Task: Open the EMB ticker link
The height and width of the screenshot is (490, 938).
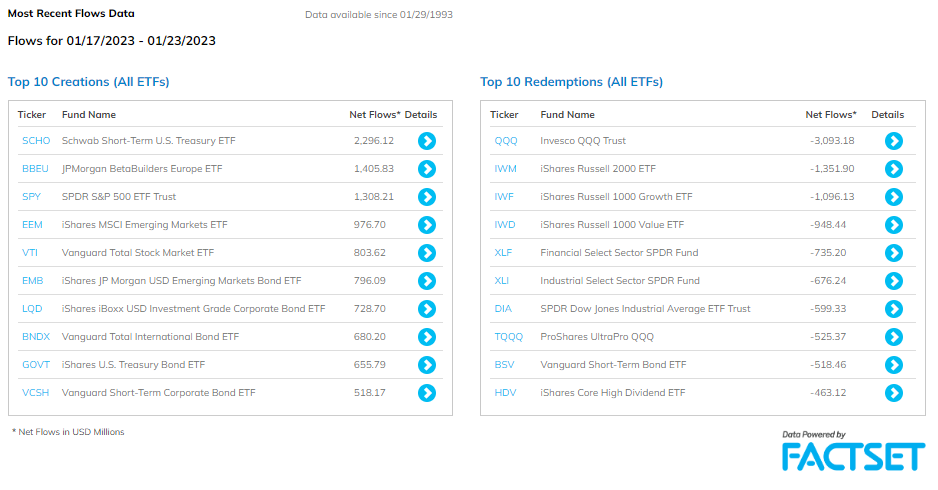Action: pos(32,281)
